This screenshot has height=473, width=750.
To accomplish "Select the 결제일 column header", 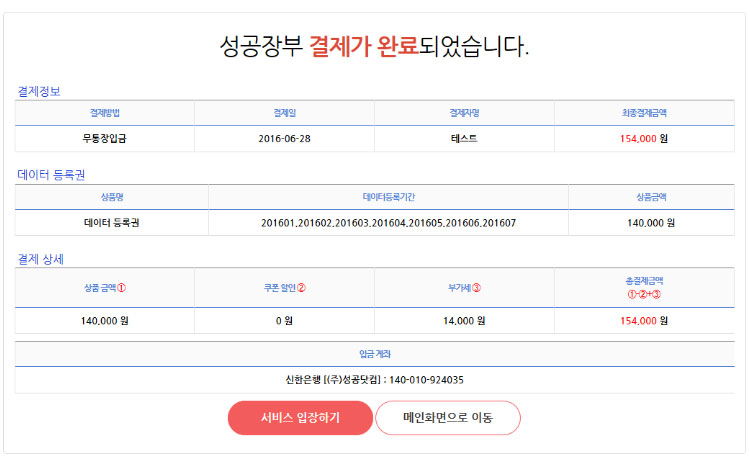I will point(285,113).
